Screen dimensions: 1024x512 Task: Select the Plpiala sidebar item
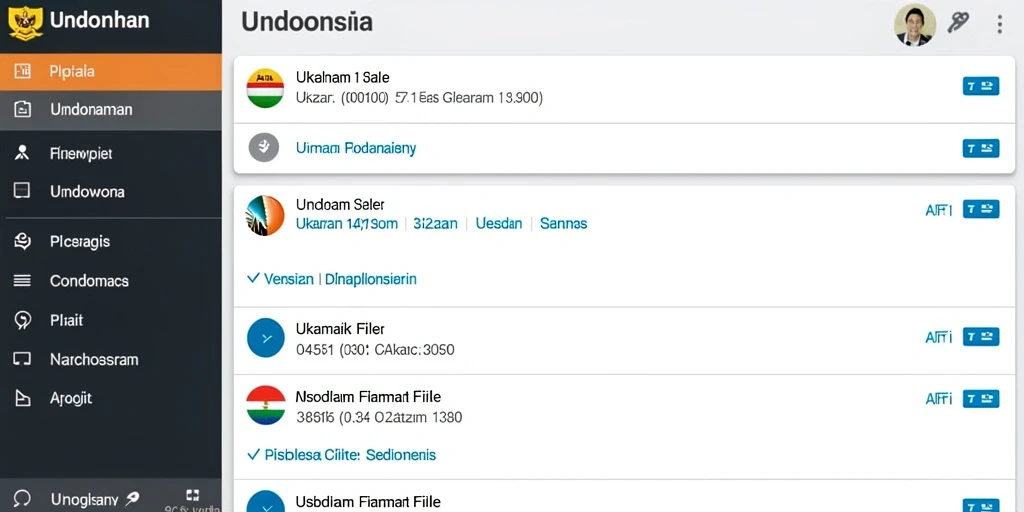(111, 72)
